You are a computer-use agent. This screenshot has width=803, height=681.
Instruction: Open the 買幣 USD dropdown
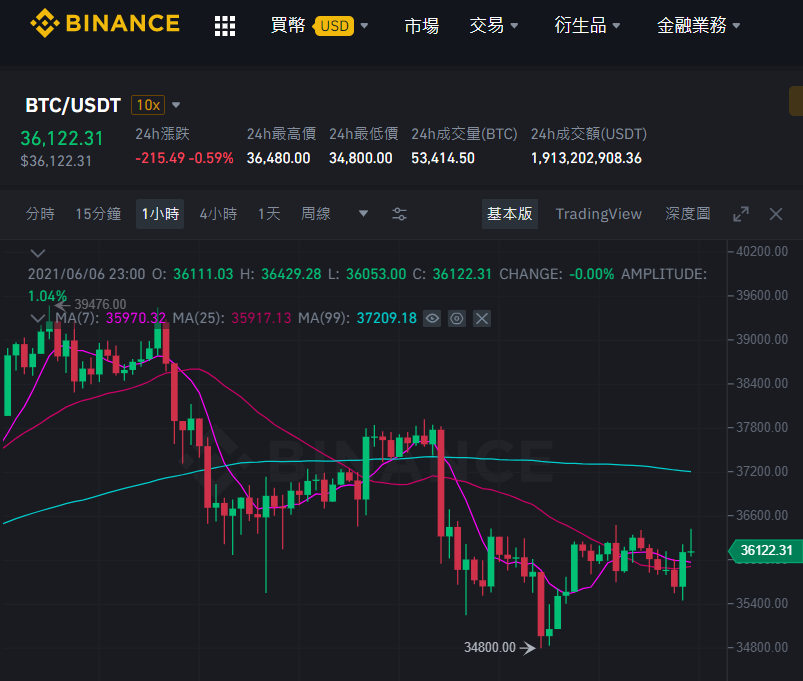319,26
